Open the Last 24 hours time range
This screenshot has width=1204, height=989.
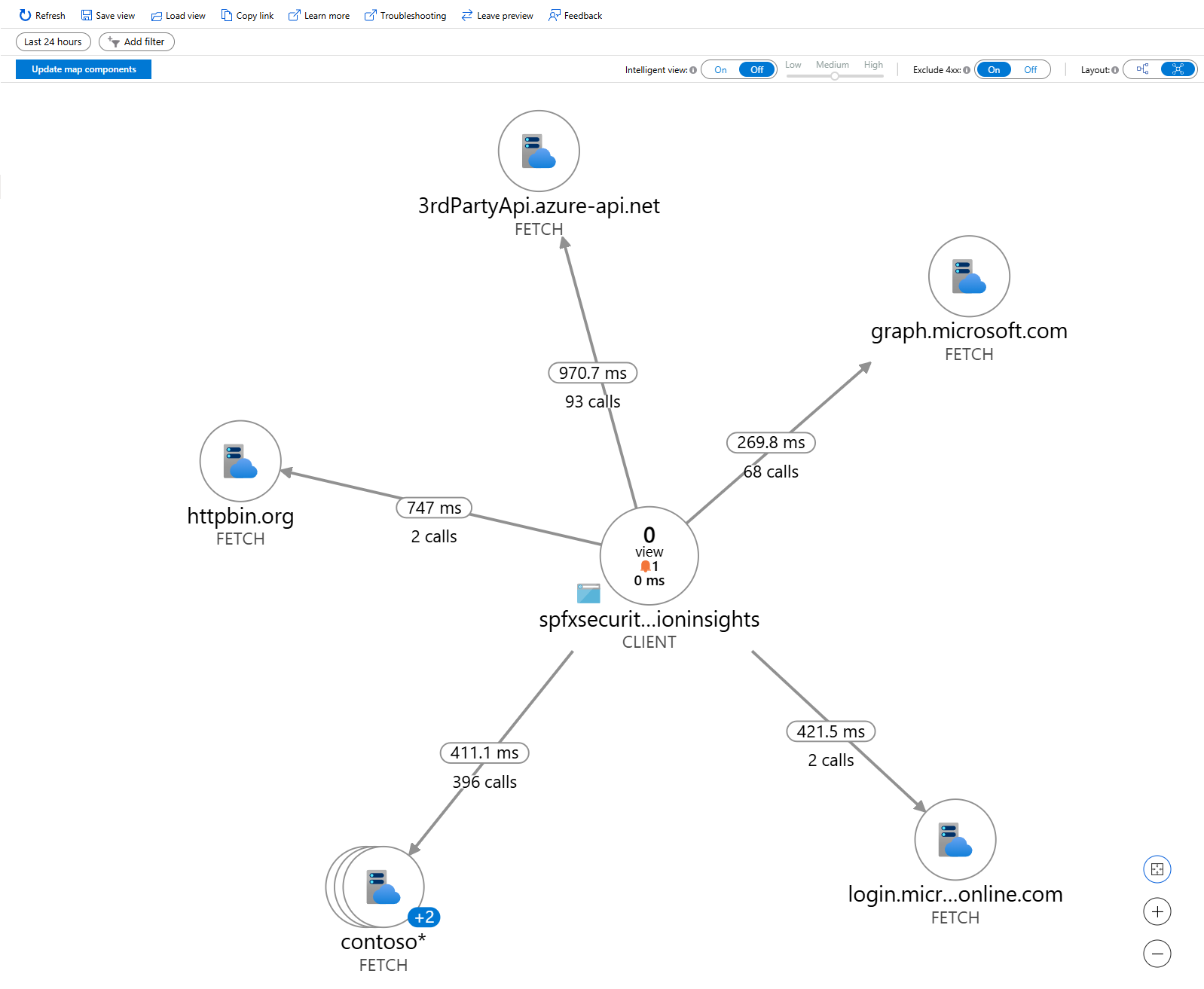tap(53, 42)
